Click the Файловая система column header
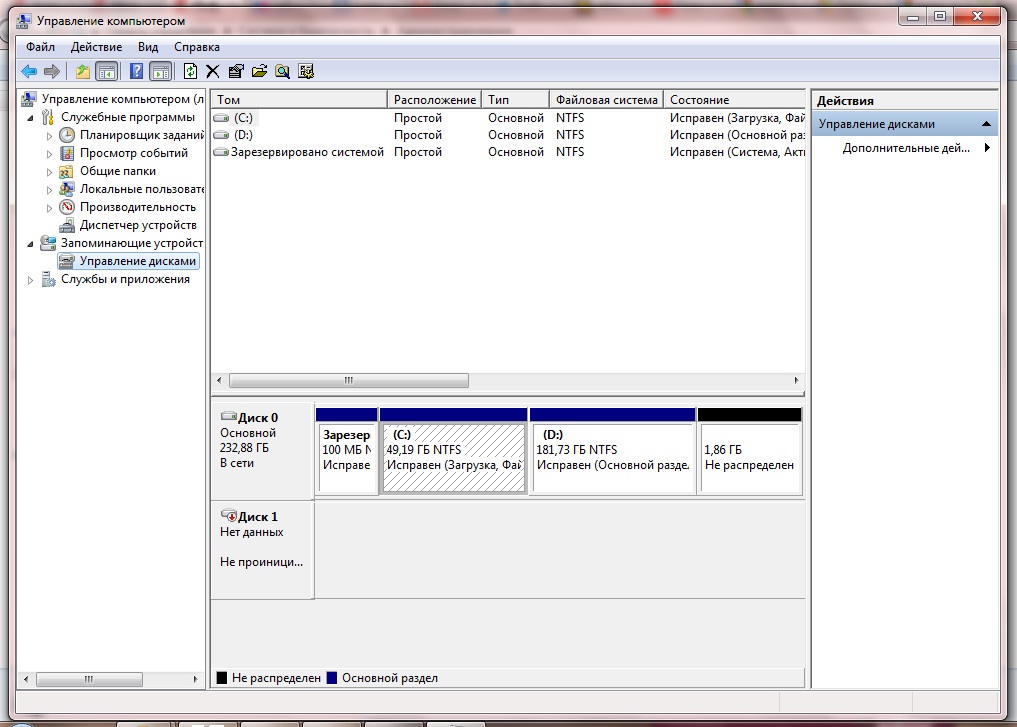Viewport: 1017px width, 727px height. (606, 100)
